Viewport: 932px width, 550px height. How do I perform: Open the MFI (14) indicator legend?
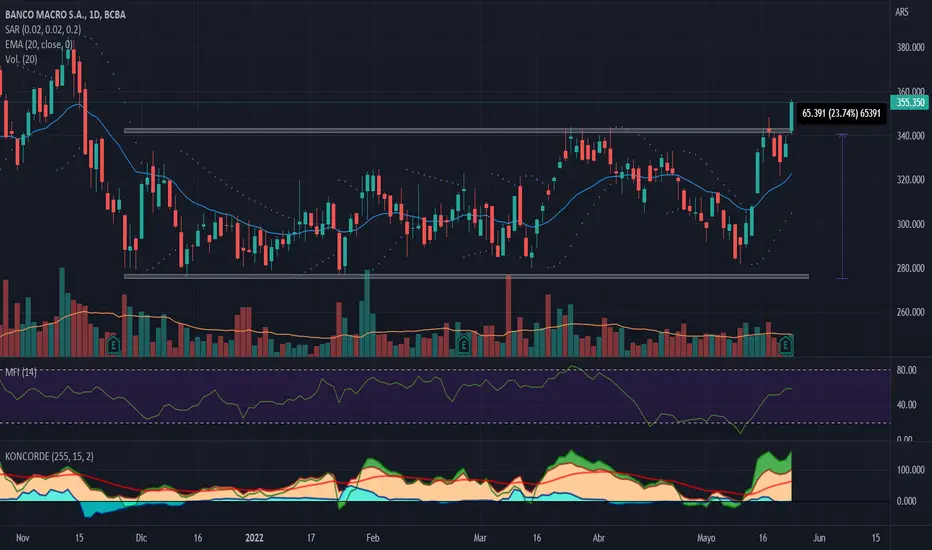point(21,372)
